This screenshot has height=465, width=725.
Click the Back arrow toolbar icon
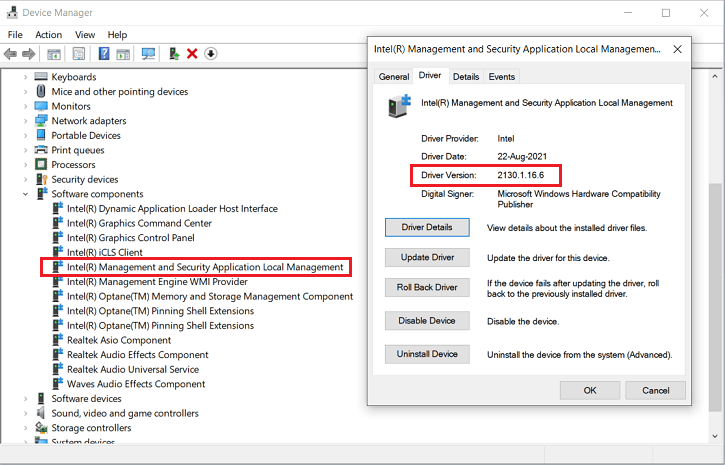[10, 54]
